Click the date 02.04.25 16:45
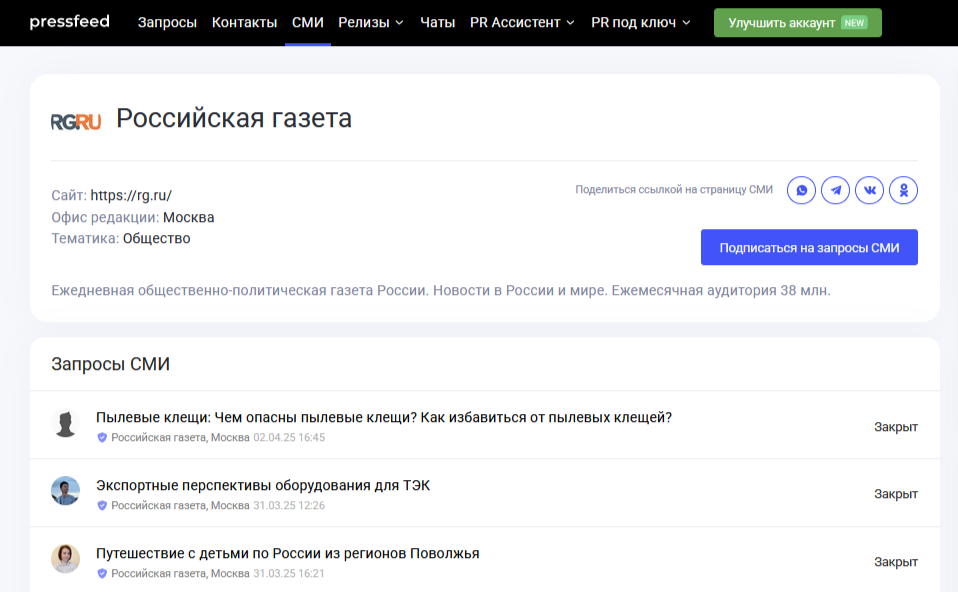 (289, 437)
